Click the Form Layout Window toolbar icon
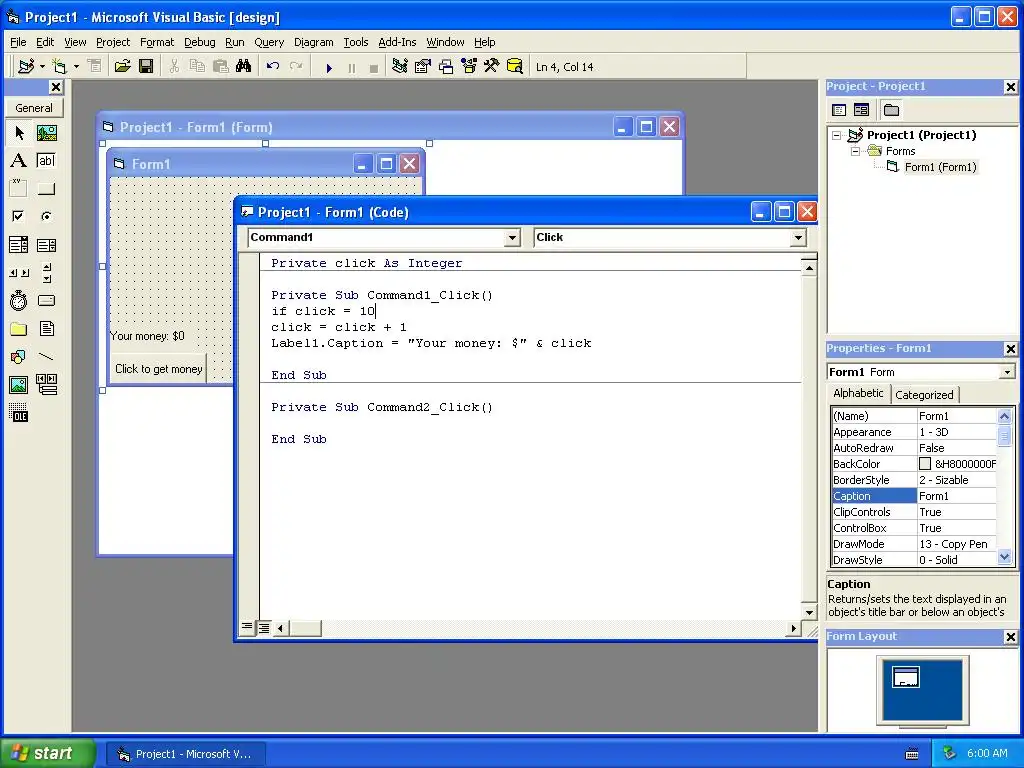1024x768 pixels. 446,66
